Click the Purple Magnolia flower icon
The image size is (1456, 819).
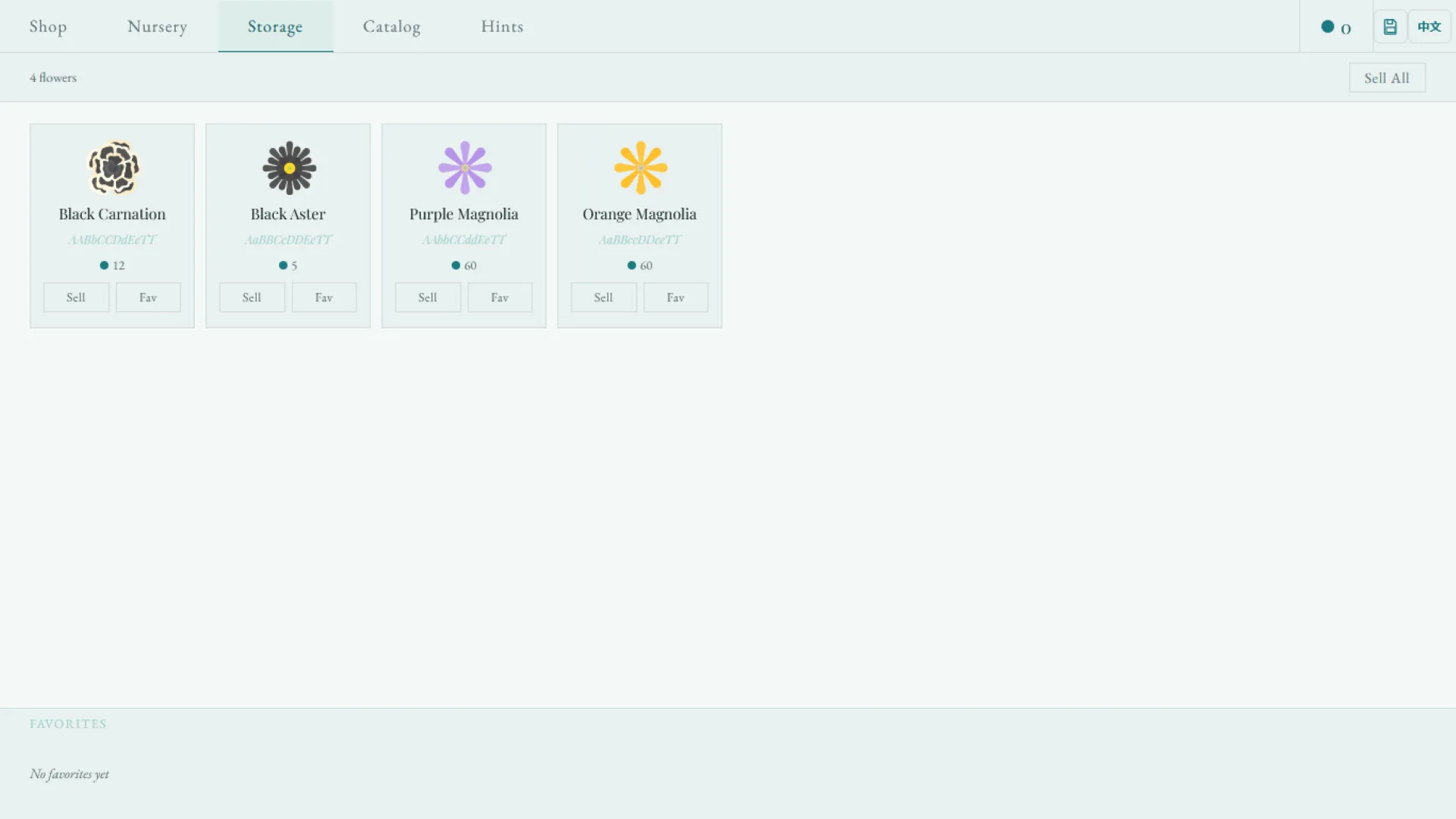(x=465, y=168)
